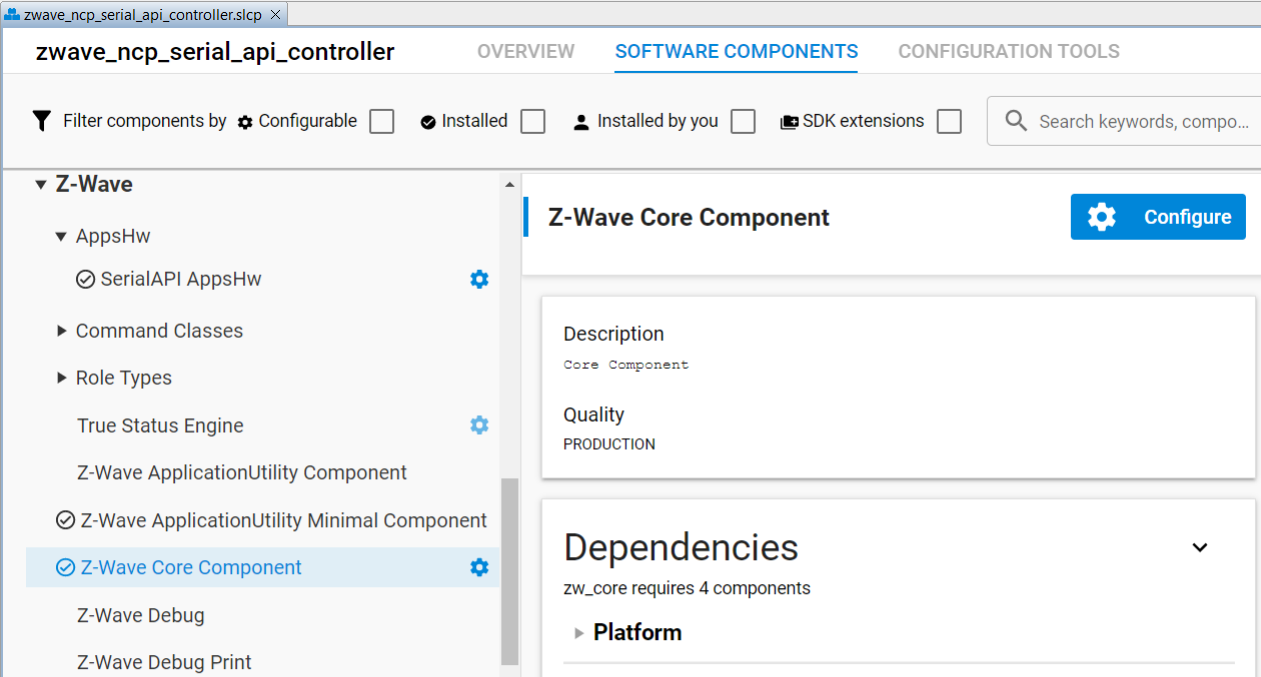Image resolution: width=1261 pixels, height=677 pixels.
Task: Expand the Command Classes node
Action: [61, 331]
